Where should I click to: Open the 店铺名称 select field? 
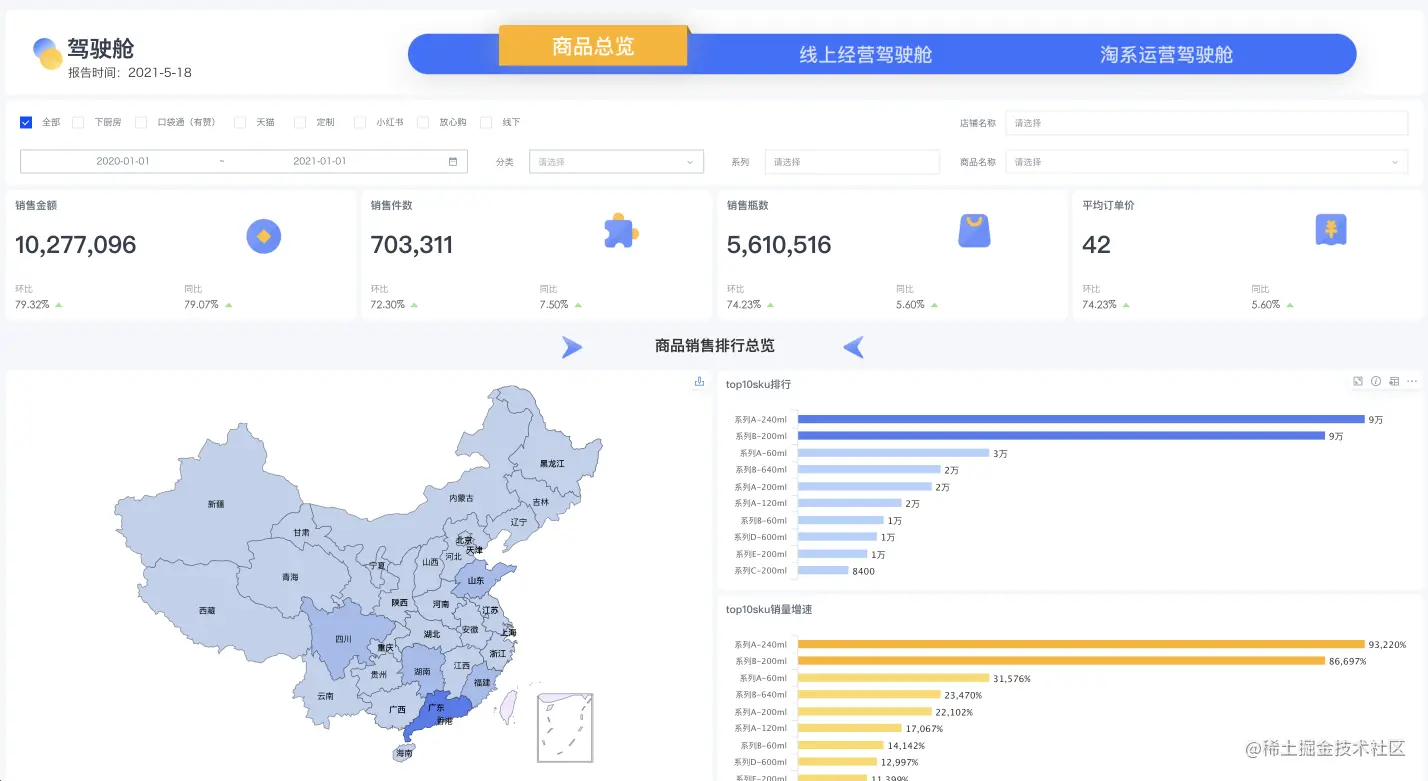click(x=1207, y=123)
